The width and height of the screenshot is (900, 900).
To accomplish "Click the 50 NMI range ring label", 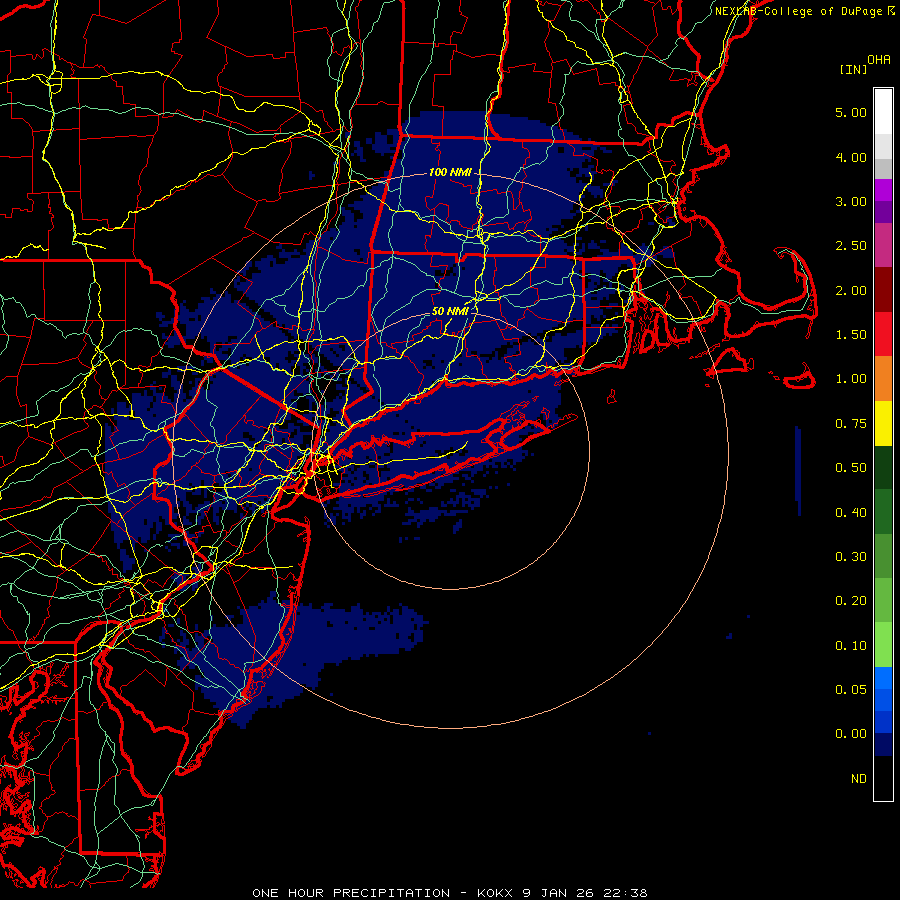I will coord(450,311).
